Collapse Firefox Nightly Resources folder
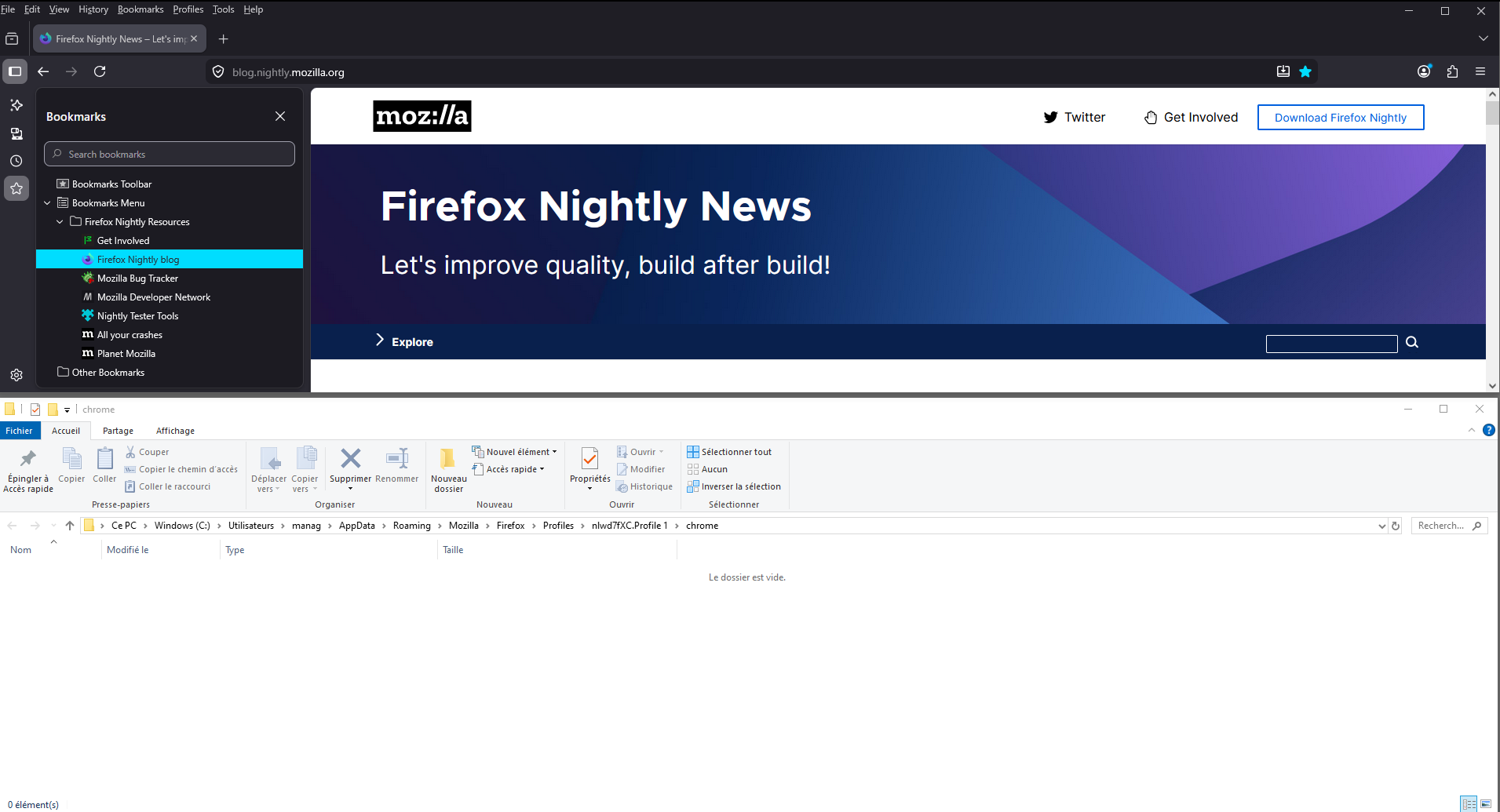The image size is (1500, 812). pyautogui.click(x=60, y=222)
